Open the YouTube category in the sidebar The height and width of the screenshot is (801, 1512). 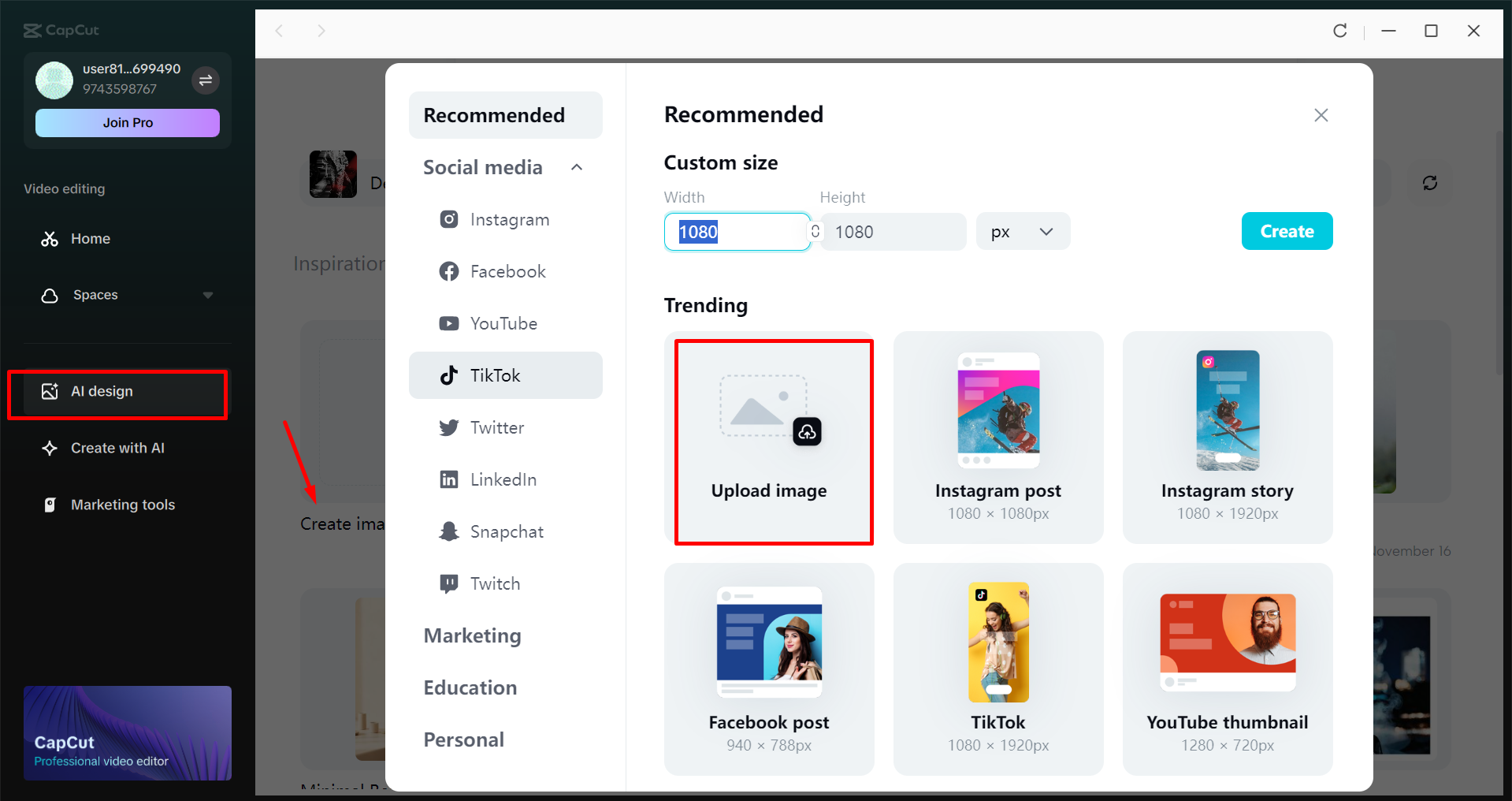(x=448, y=323)
